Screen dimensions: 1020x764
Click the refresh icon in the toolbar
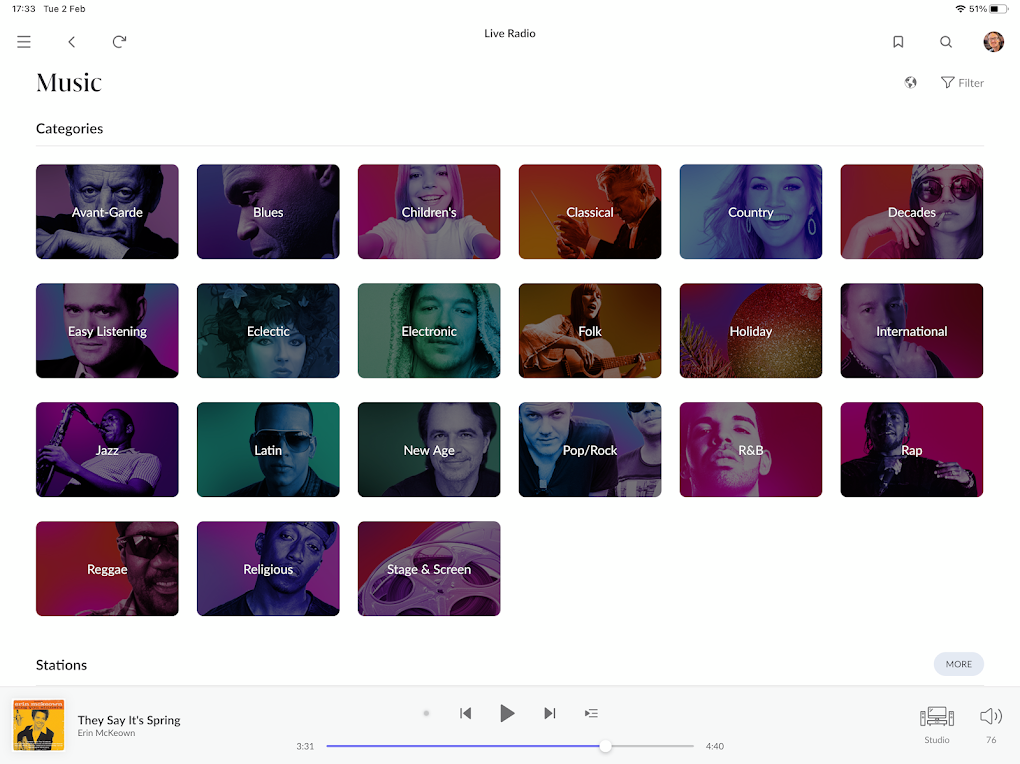[118, 42]
